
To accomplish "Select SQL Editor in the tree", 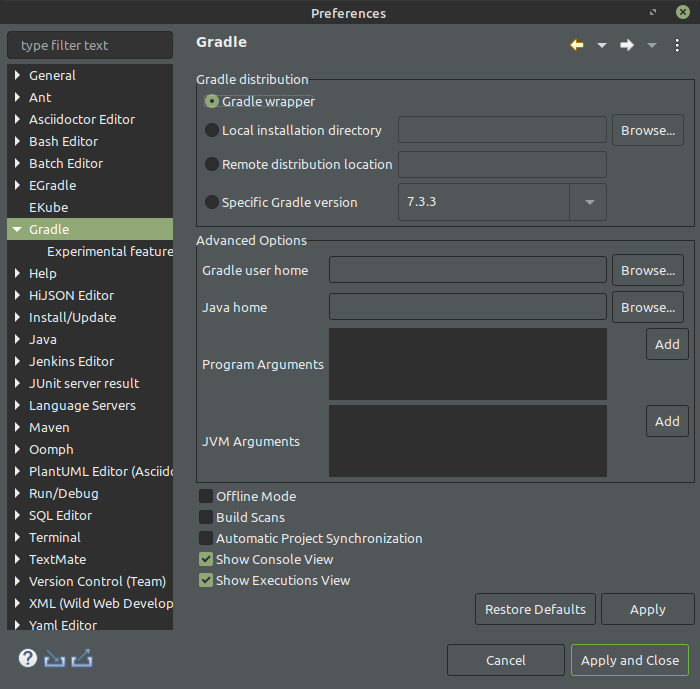I will tap(60, 515).
